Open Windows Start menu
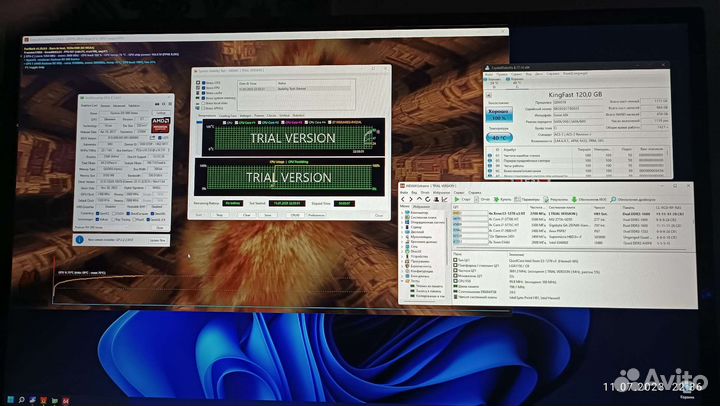 (x=11, y=400)
